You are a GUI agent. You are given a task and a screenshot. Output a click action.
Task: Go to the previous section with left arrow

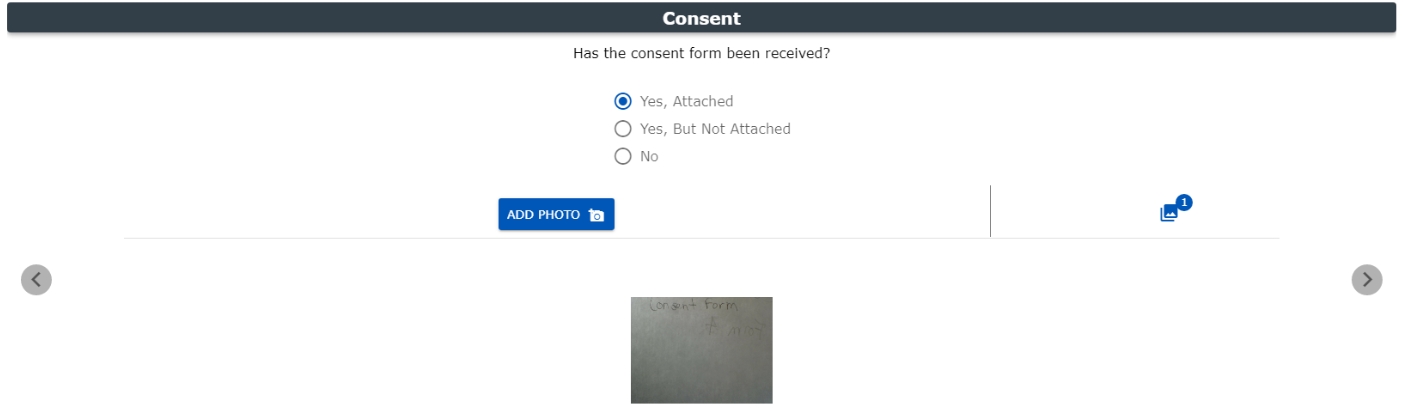pos(36,280)
